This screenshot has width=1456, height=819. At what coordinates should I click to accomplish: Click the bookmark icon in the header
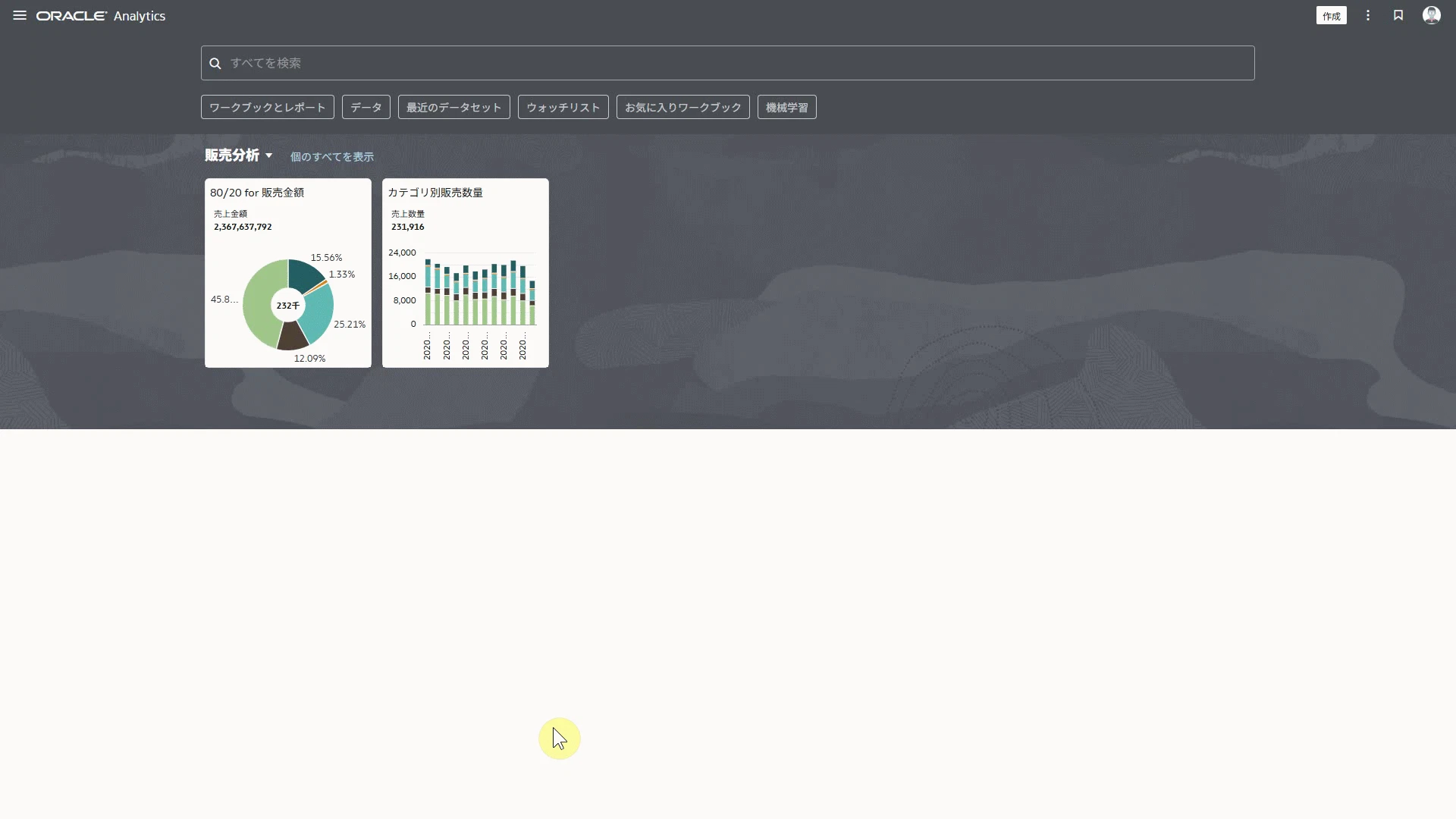point(1398,15)
